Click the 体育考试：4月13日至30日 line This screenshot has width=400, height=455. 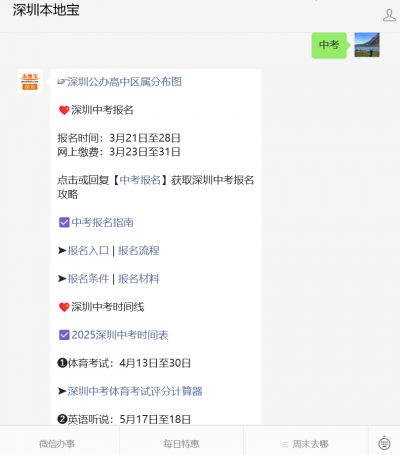pos(124,363)
